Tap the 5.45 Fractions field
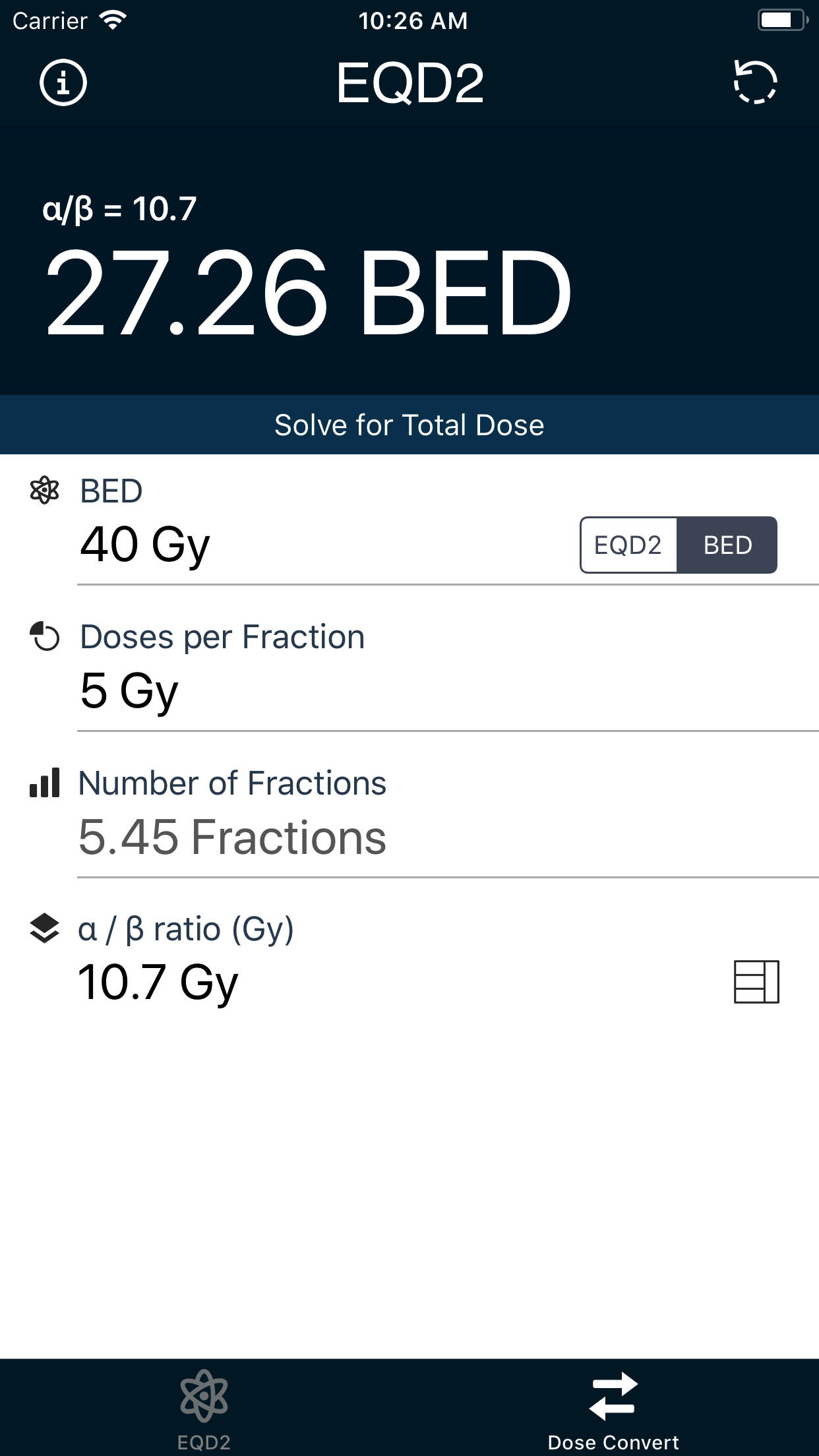This screenshot has width=819, height=1456. 232,837
